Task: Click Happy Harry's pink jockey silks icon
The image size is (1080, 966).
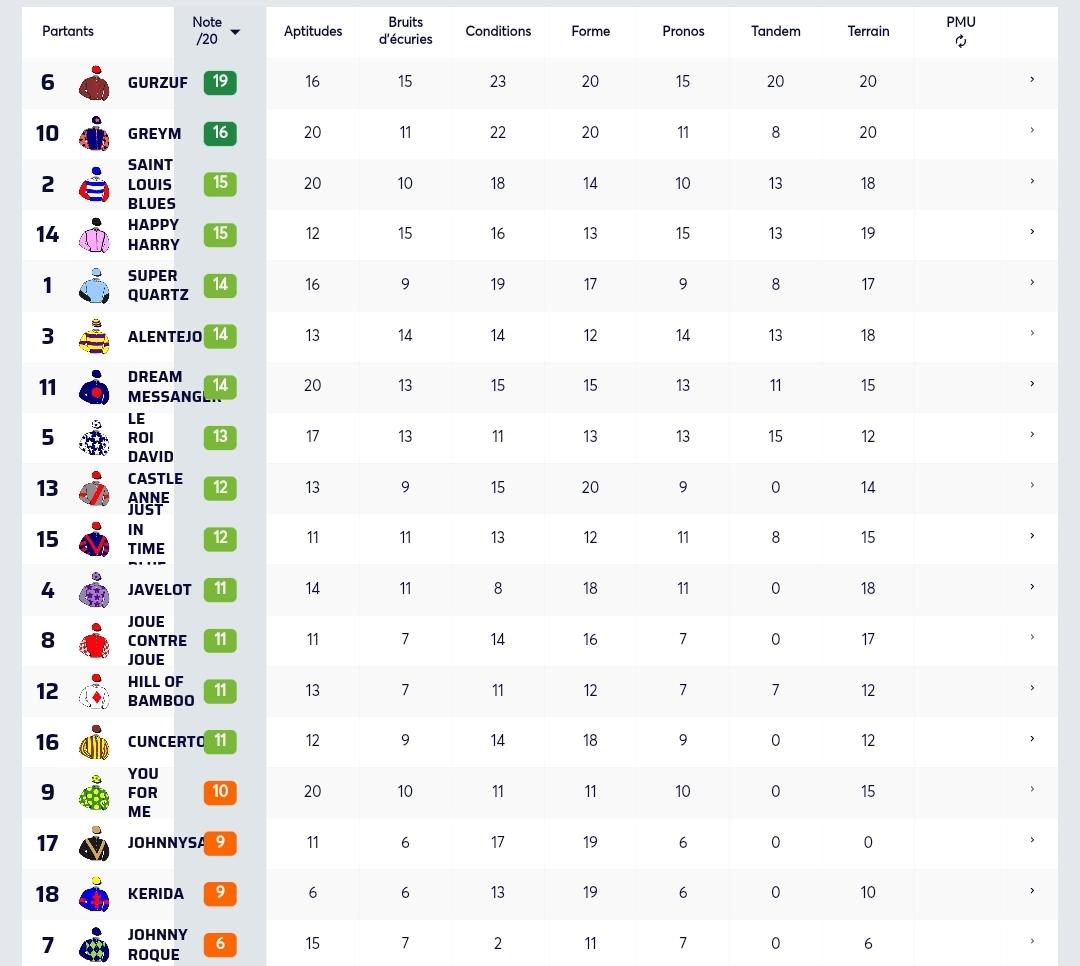Action: (94, 236)
